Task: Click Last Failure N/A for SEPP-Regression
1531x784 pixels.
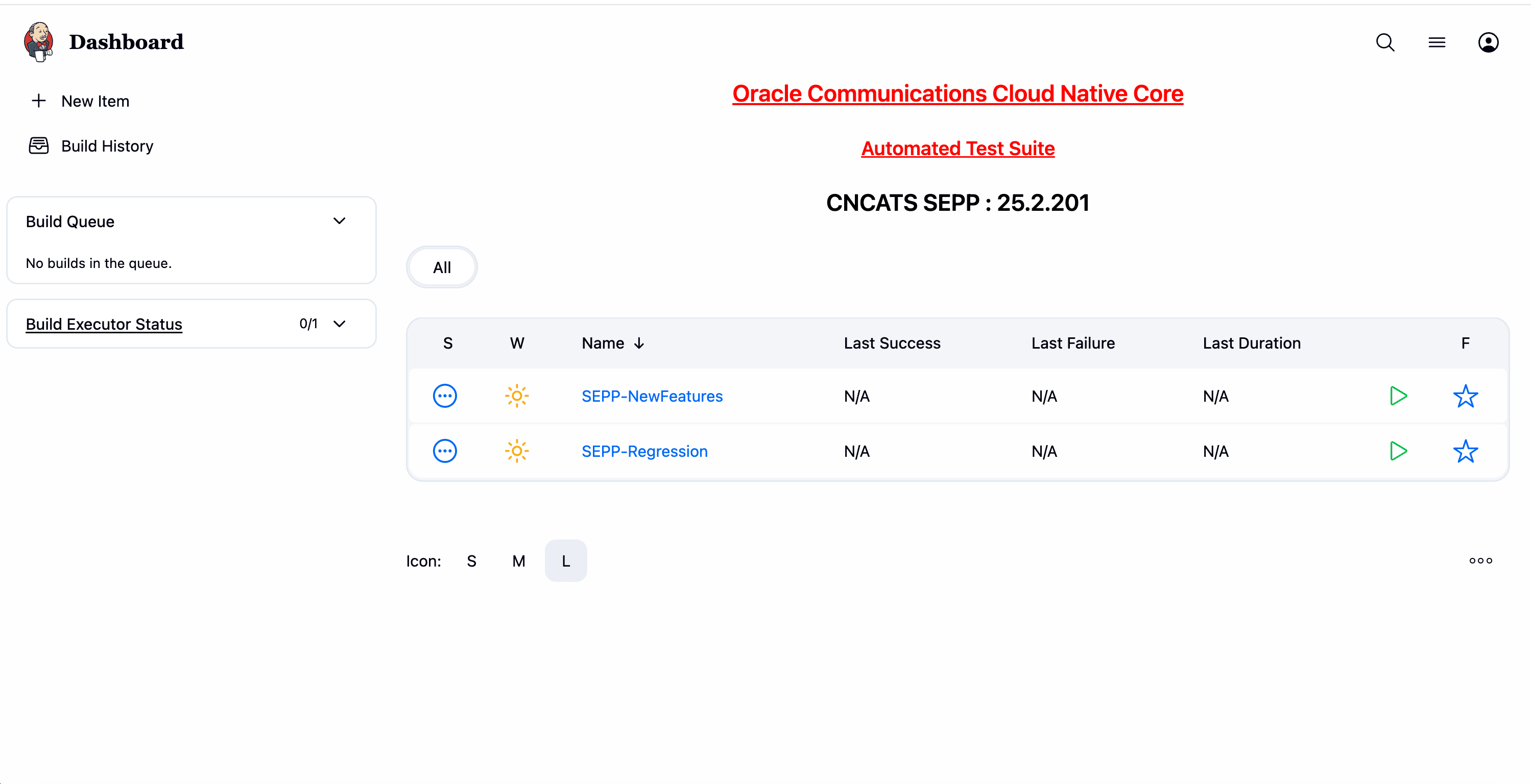Action: pyautogui.click(x=1044, y=451)
